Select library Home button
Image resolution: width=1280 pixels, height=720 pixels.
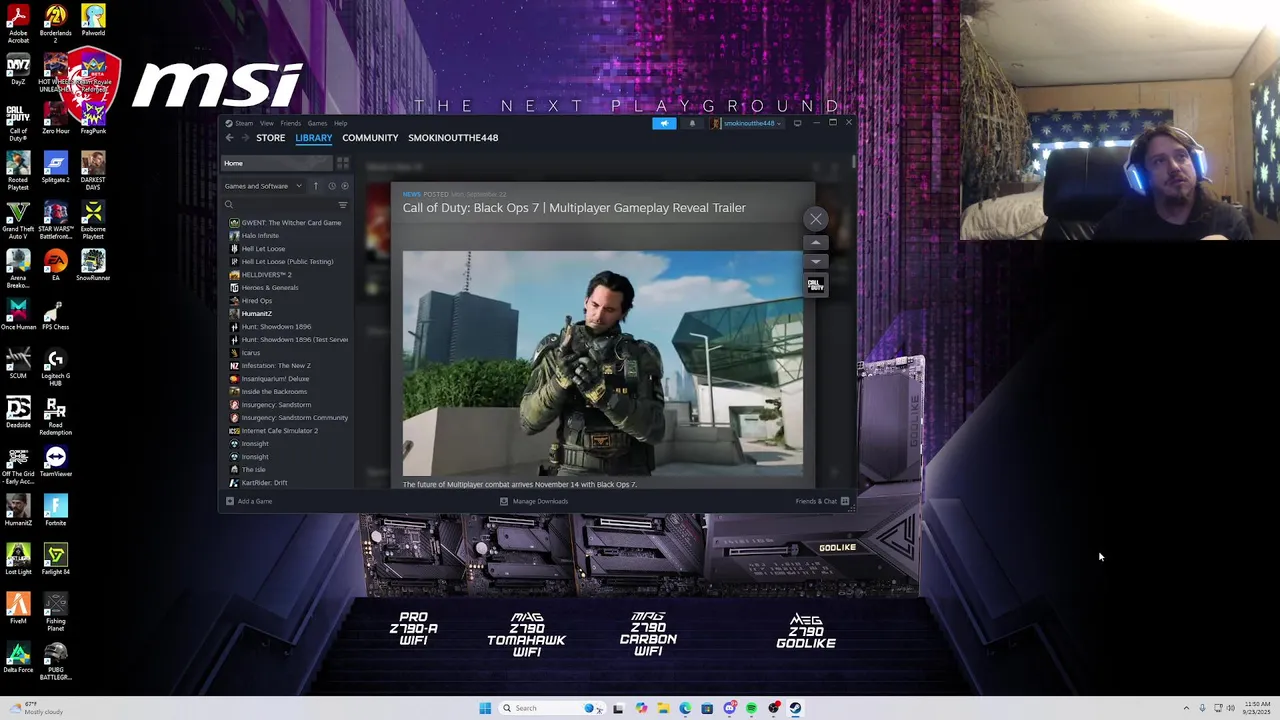click(x=276, y=163)
